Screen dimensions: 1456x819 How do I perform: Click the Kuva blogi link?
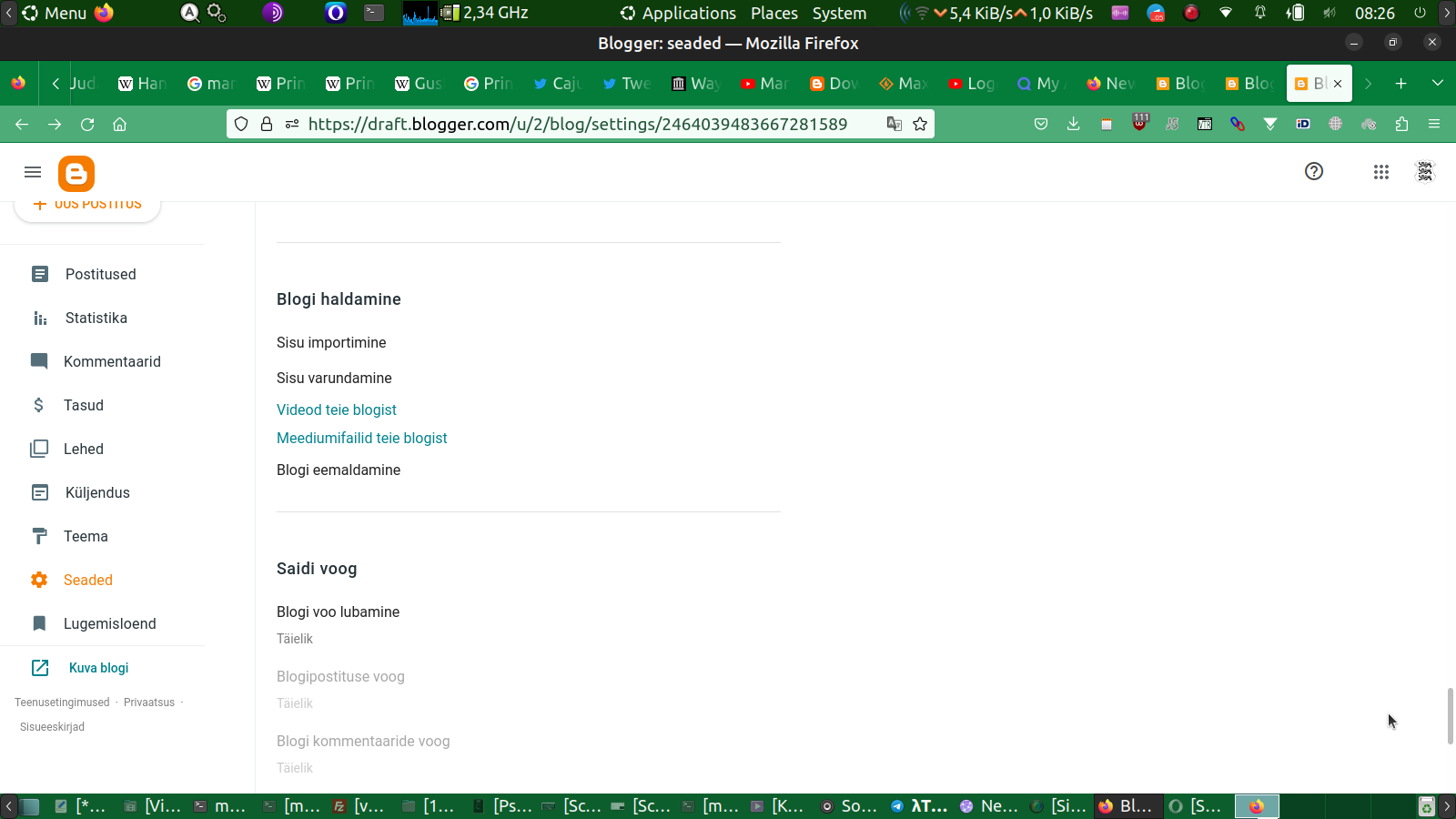(x=98, y=668)
